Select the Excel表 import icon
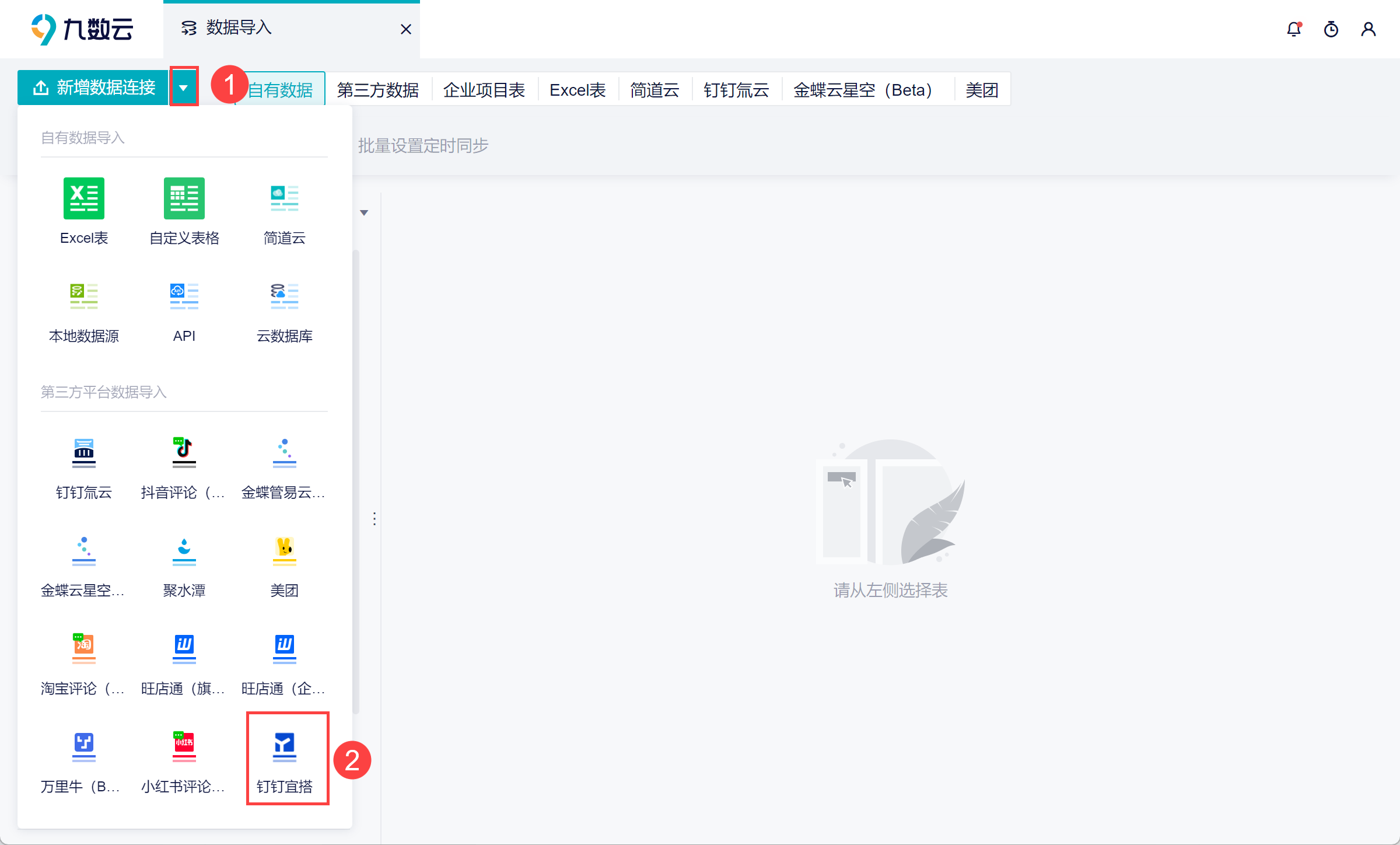Viewport: 1400px width, 845px height. coord(83,199)
